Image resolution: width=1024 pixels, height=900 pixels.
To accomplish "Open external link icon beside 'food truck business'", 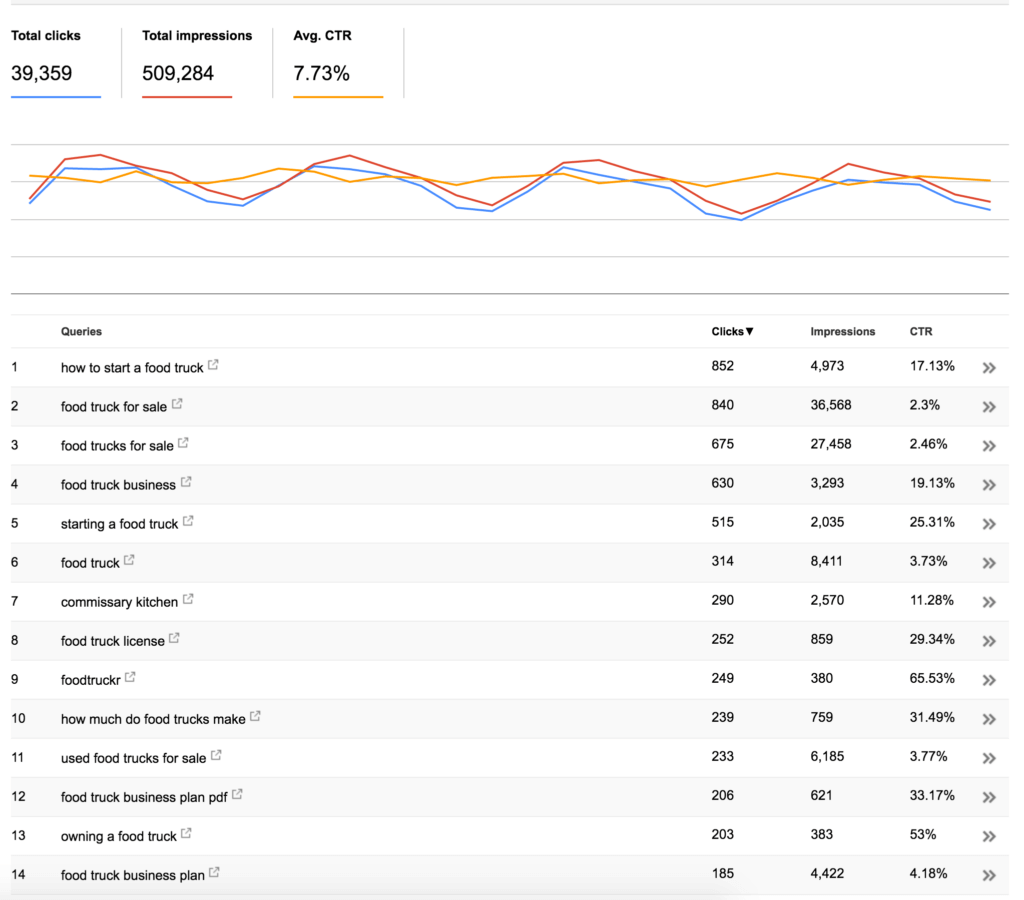I will 186,482.
